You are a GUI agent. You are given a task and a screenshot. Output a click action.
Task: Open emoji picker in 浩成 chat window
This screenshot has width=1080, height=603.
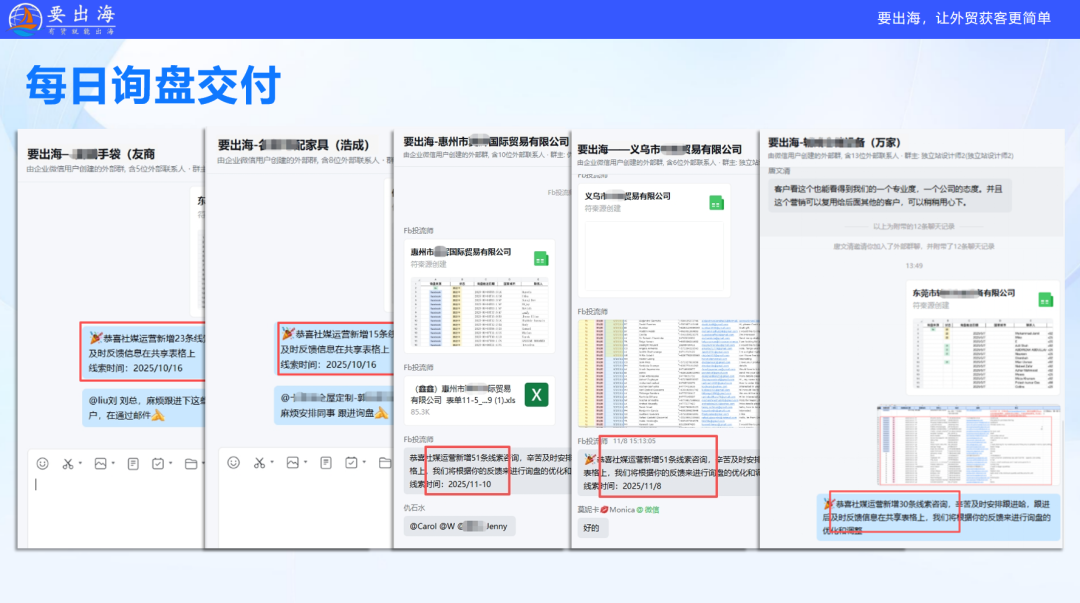[233, 462]
